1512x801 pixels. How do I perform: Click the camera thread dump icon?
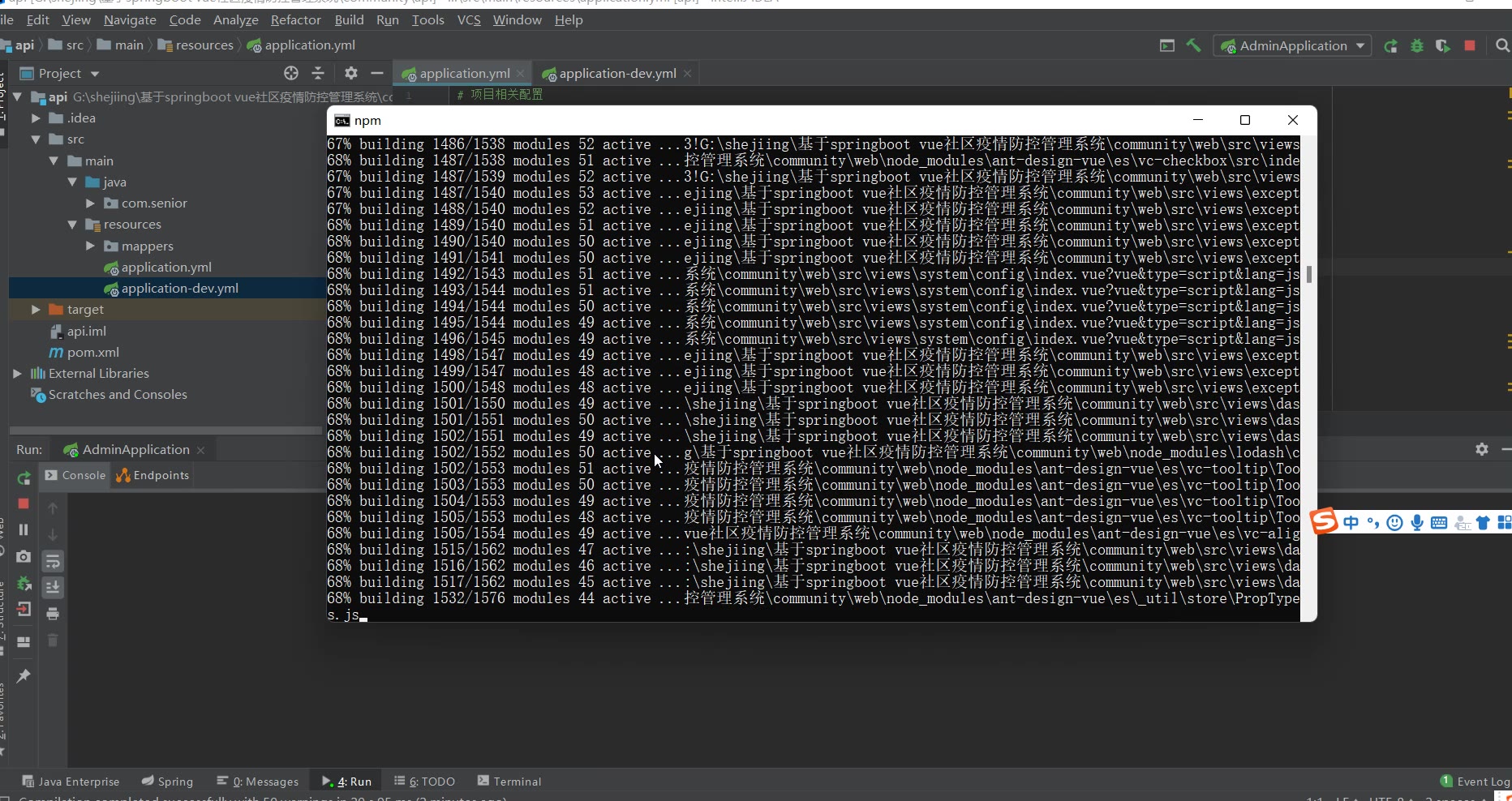pos(24,556)
